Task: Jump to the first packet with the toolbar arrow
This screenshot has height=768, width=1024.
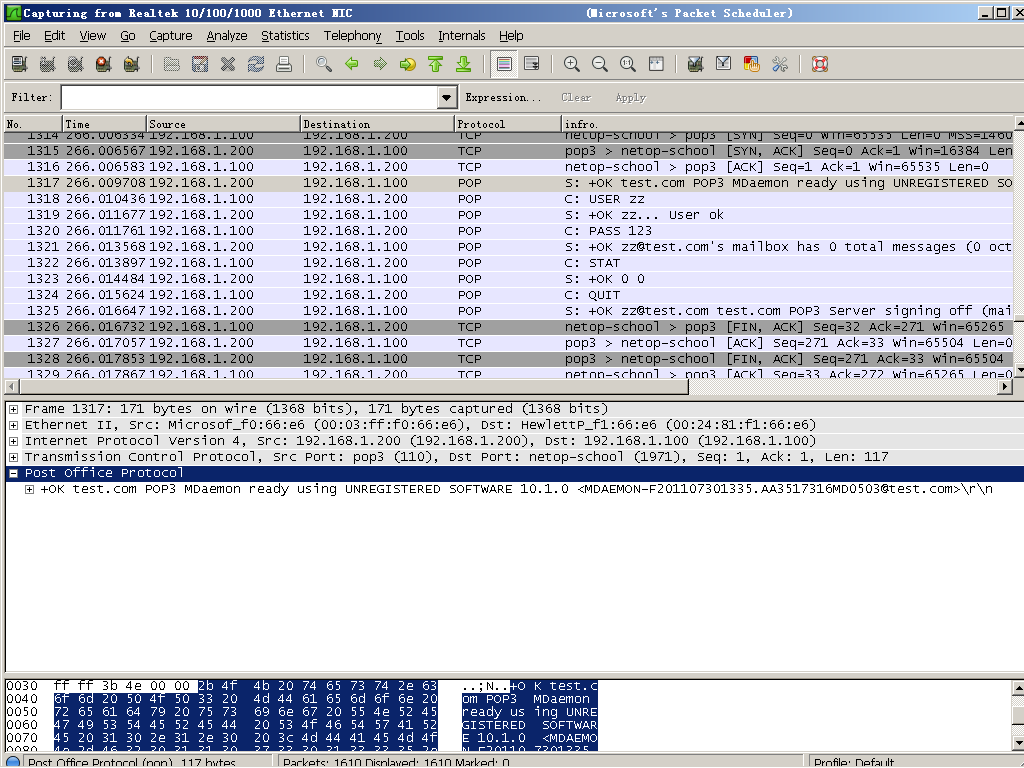Action: click(435, 64)
